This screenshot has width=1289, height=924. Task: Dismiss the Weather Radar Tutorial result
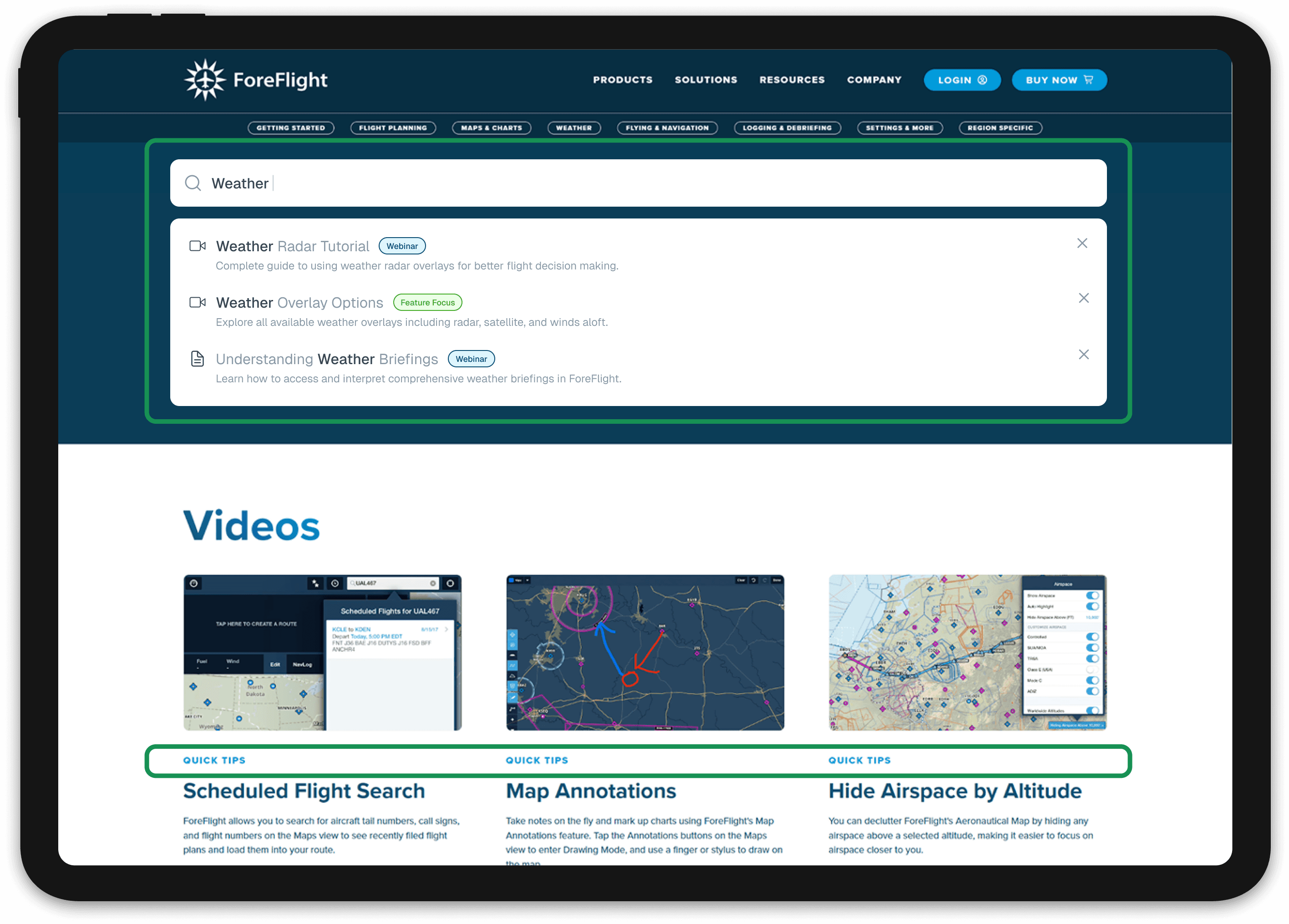[1082, 243]
